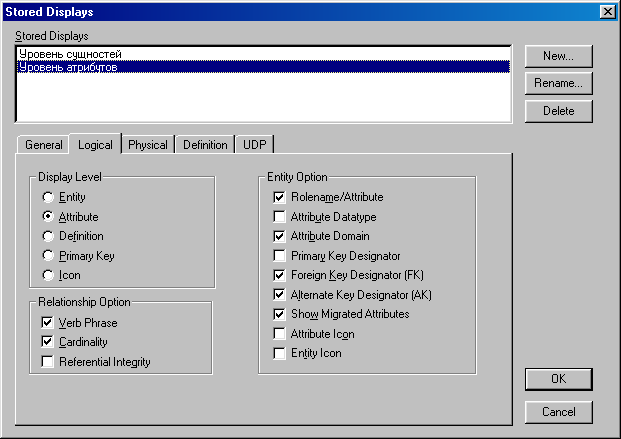Uncheck the Verb Phrase checkbox
This screenshot has width=621, height=439.
47,323
